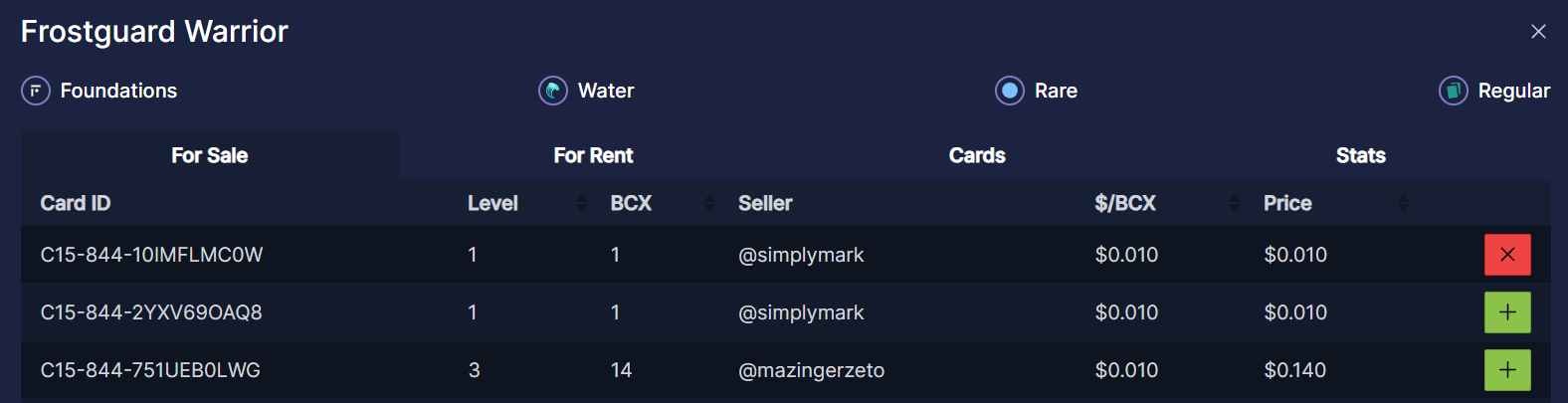Select the For Sale tab
The width and height of the screenshot is (1568, 403).
(x=209, y=155)
